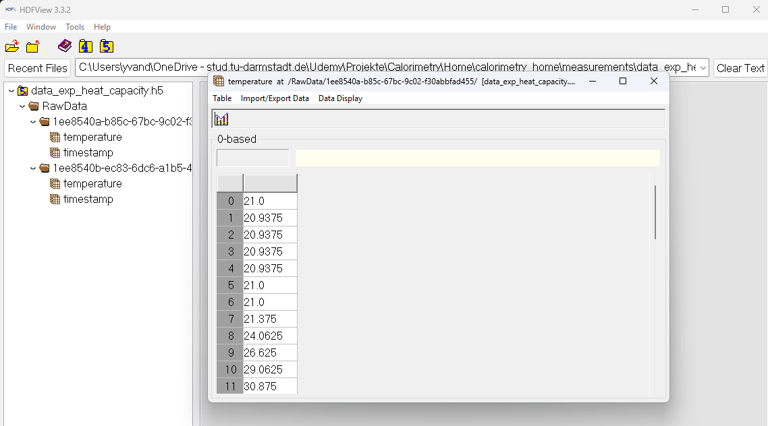
Task: Click cell value 20.9375 in row 4
Action: coord(270,268)
